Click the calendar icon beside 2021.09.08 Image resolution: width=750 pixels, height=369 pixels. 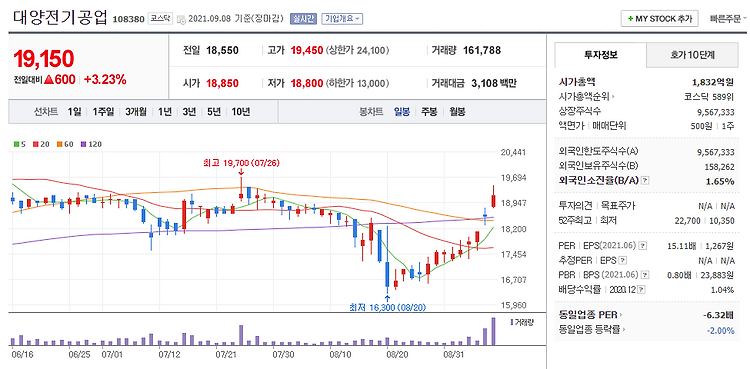click(x=181, y=19)
